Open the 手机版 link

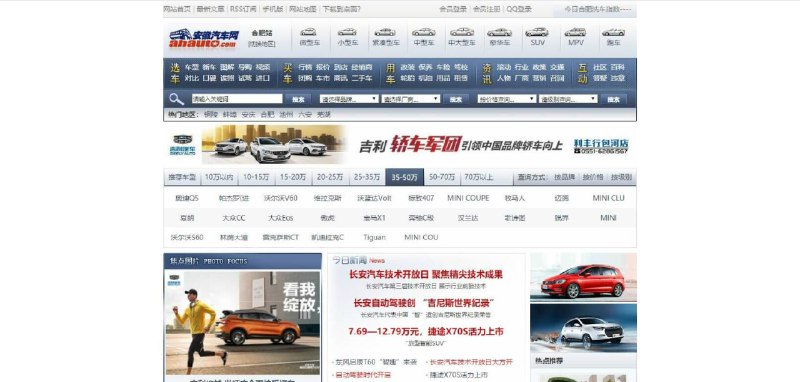click(273, 9)
